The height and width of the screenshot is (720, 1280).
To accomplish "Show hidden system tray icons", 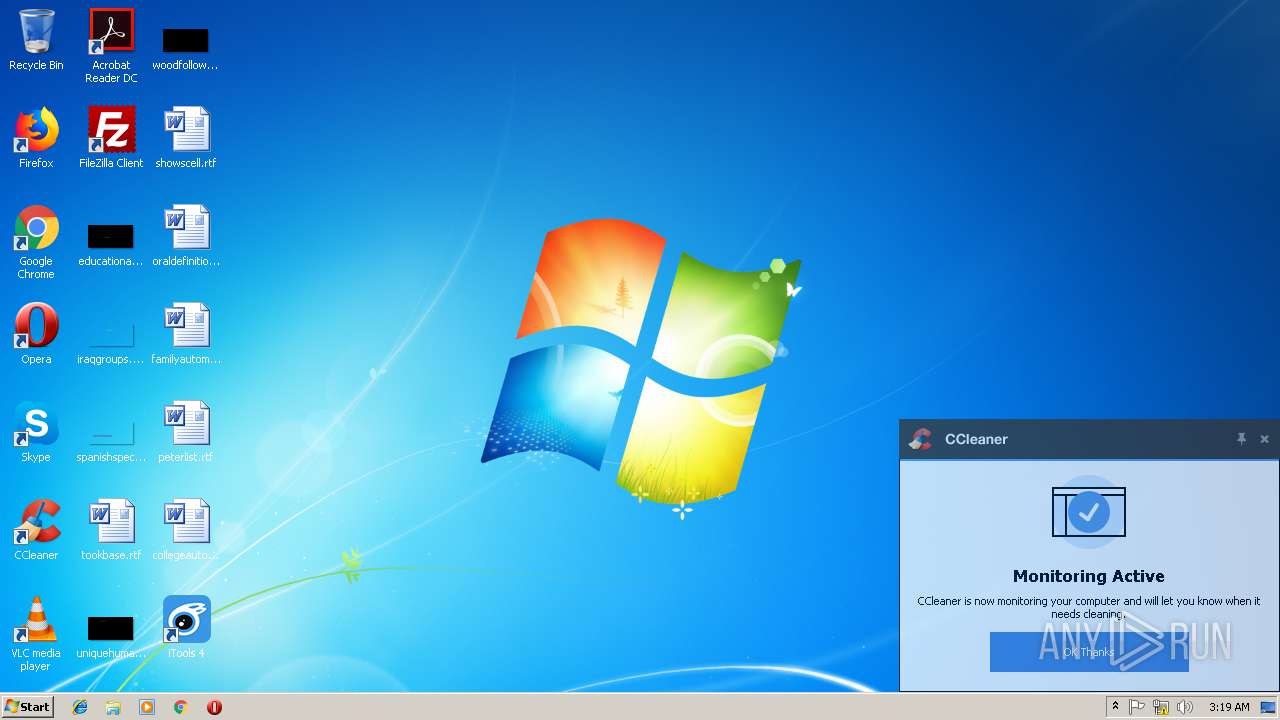I will [1115, 706].
